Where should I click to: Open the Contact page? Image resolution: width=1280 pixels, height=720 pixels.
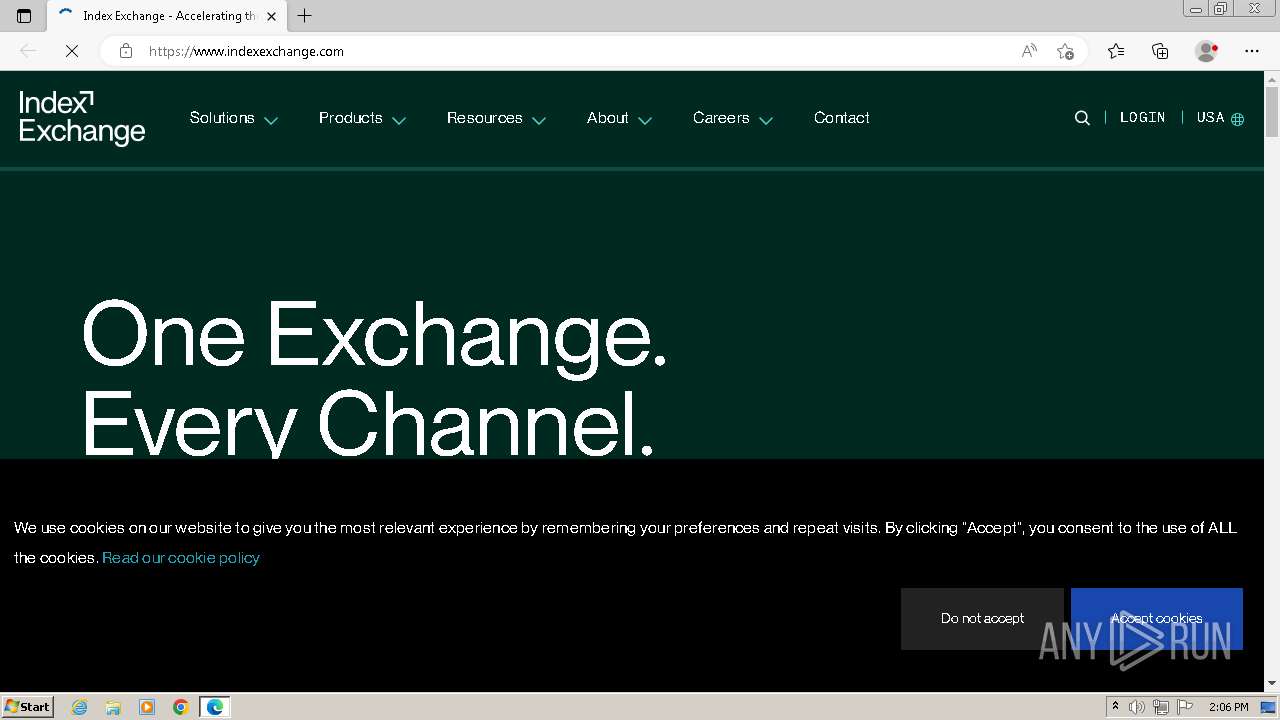click(x=841, y=118)
